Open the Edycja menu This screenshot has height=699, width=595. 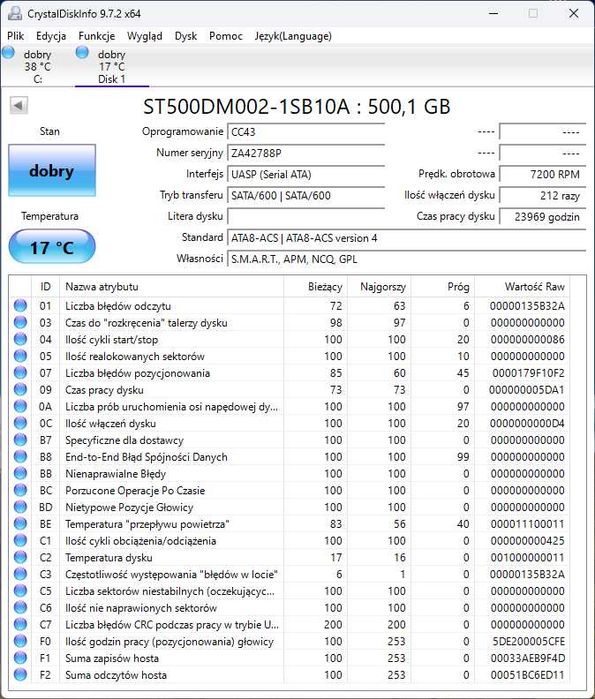pyautogui.click(x=51, y=36)
